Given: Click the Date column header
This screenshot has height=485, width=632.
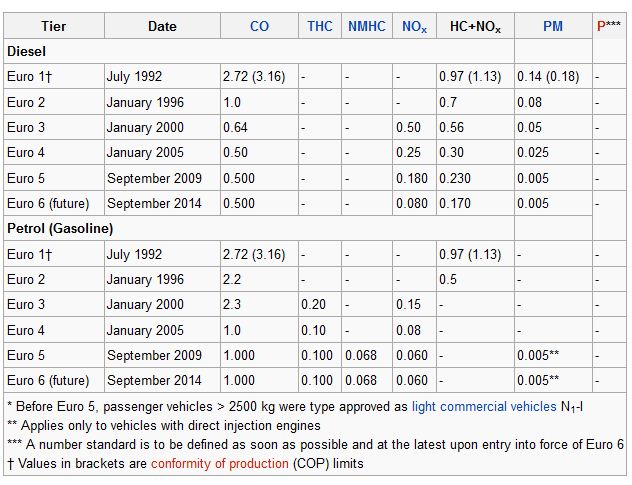Looking at the screenshot, I should point(162,27).
